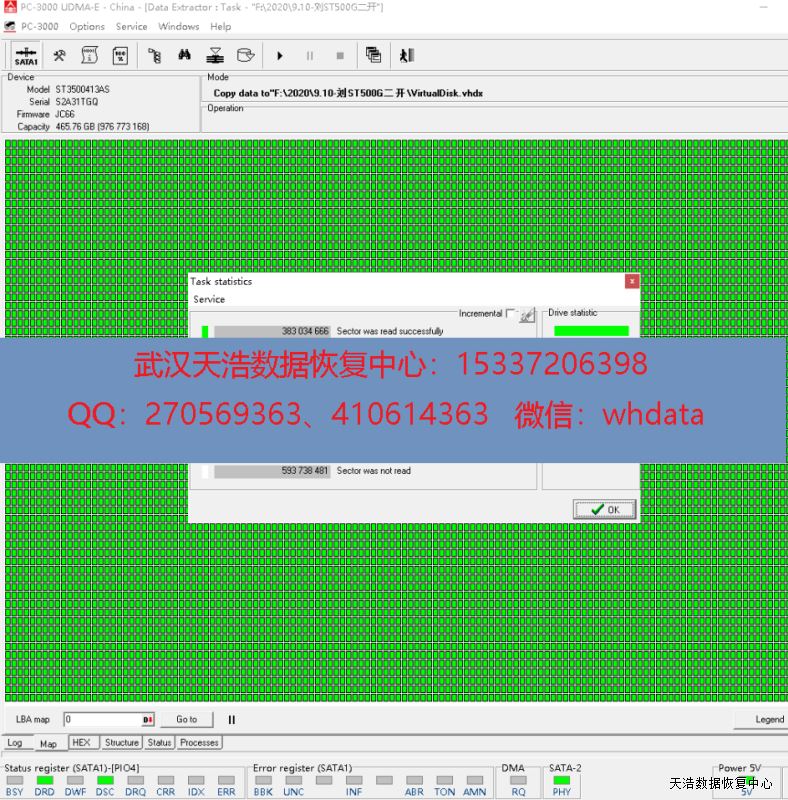Open the Options menu
The height and width of the screenshot is (800, 788).
pos(87,27)
